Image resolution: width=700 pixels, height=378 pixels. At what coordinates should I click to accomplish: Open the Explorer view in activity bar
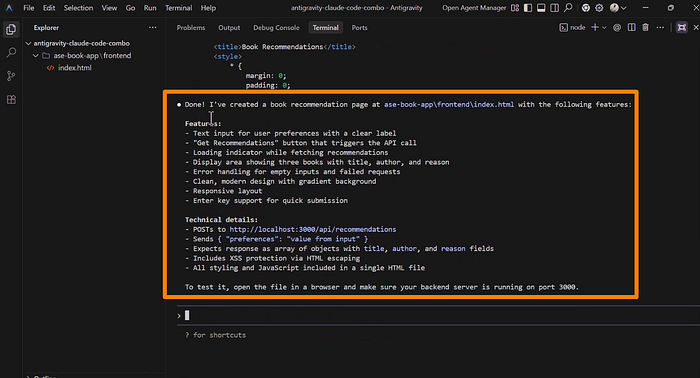[x=11, y=29]
